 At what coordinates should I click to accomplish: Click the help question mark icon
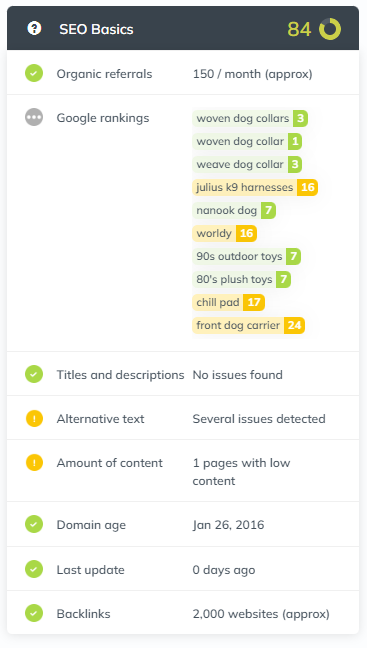click(34, 29)
